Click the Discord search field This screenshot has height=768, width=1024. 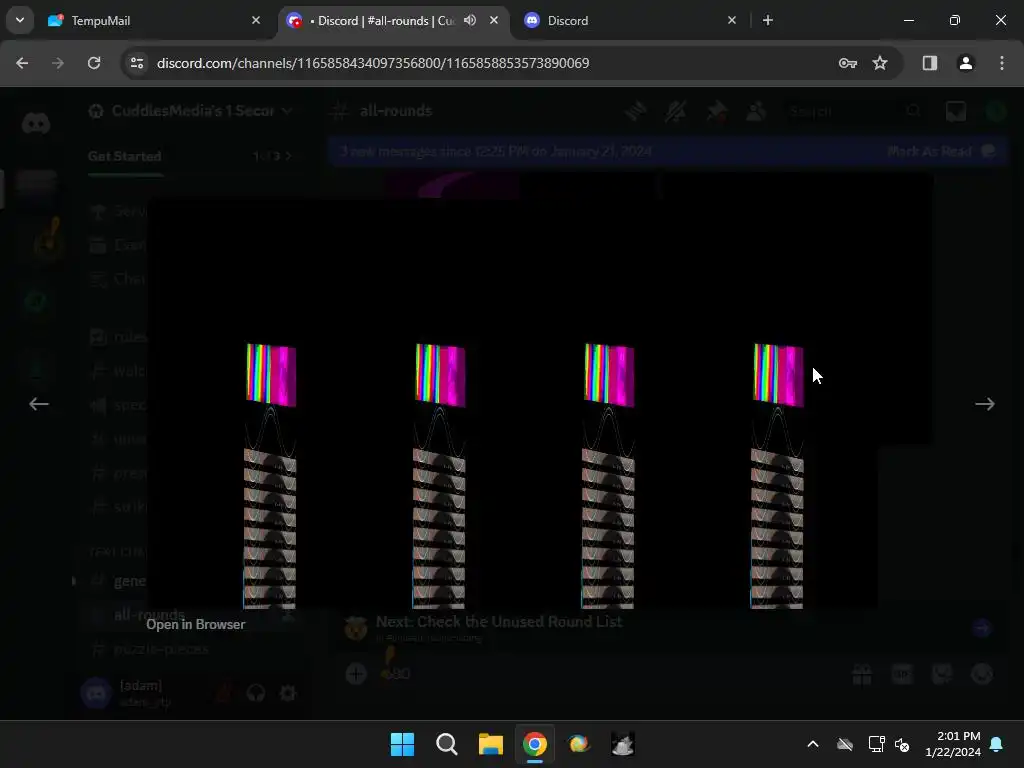(852, 112)
